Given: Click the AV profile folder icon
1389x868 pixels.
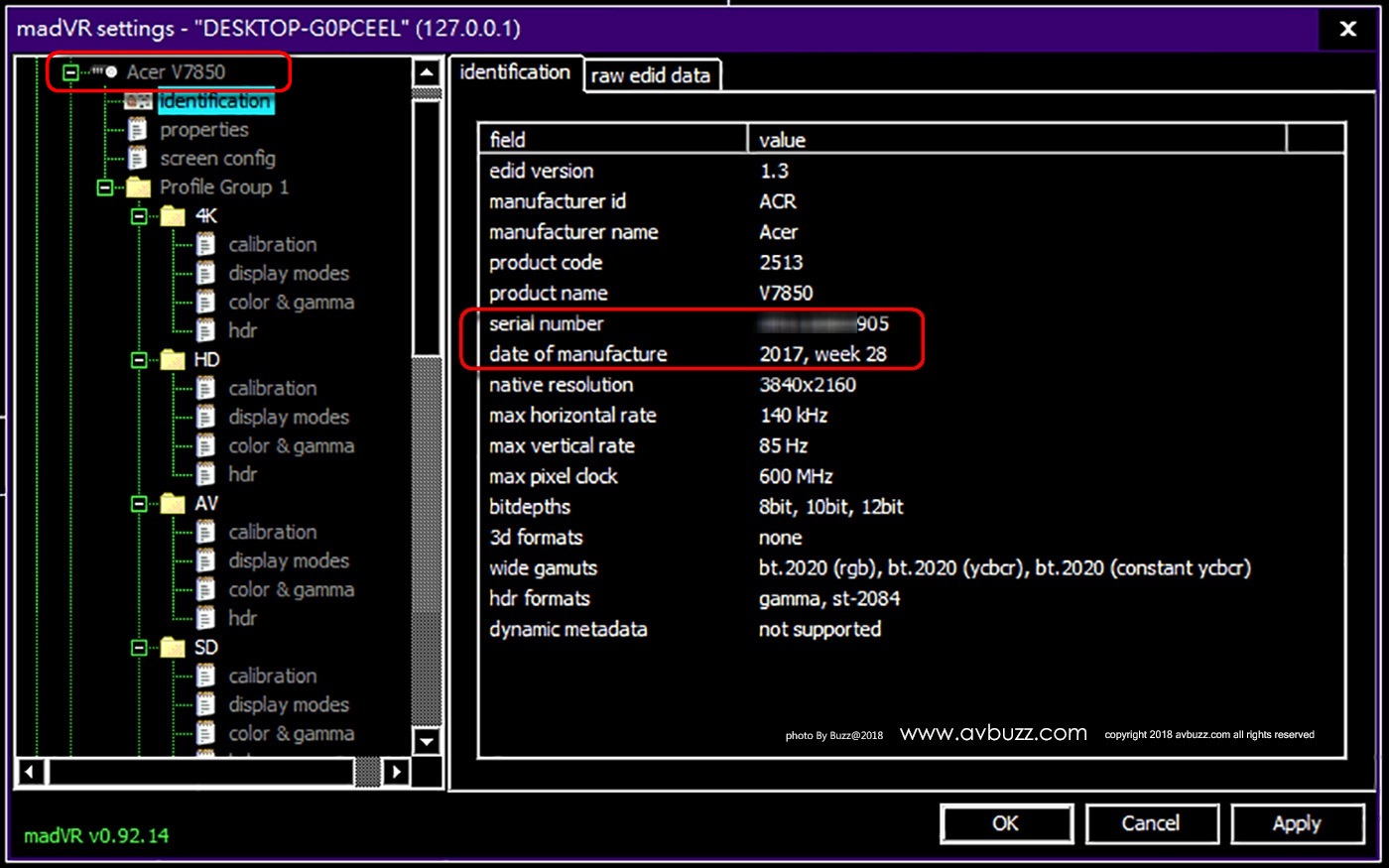Looking at the screenshot, I should 173,504.
